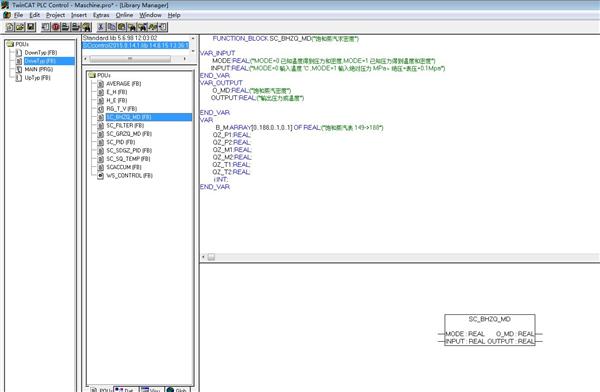600x392 pixels.
Task: Select MAIN (PRG) in the project tree
Action: (39, 69)
